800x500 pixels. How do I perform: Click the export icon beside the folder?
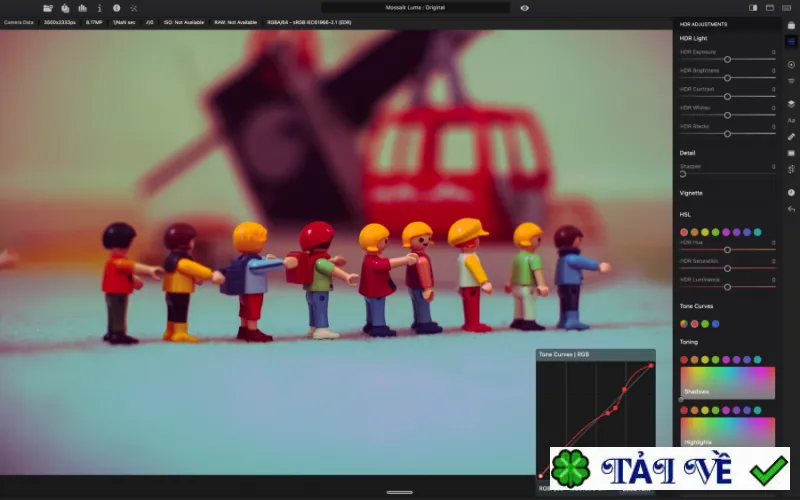[65, 8]
